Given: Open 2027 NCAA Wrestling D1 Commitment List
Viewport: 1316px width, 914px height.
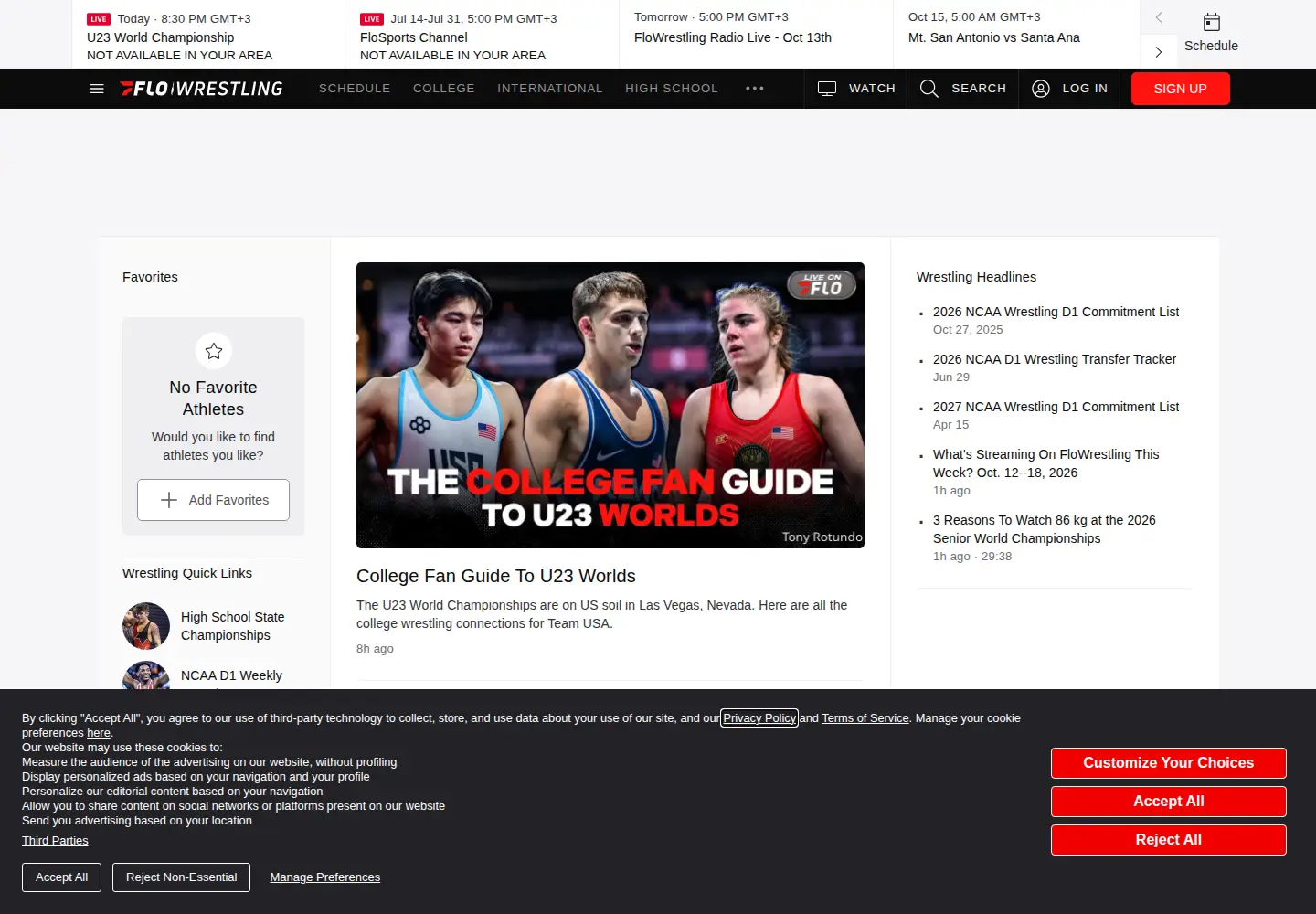Looking at the screenshot, I should click(1056, 407).
